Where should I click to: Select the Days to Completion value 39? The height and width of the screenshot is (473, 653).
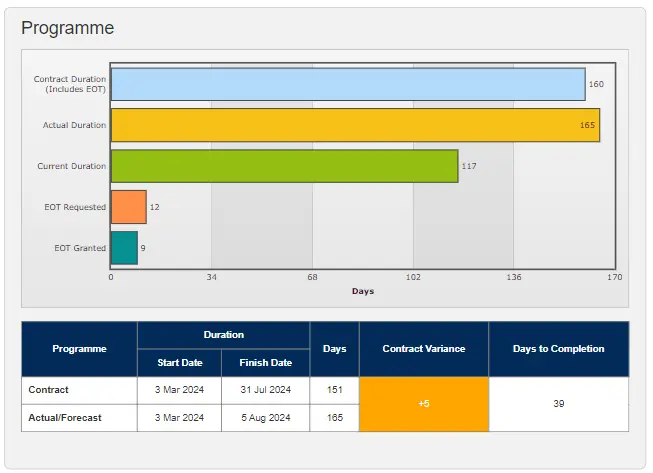tap(558, 404)
